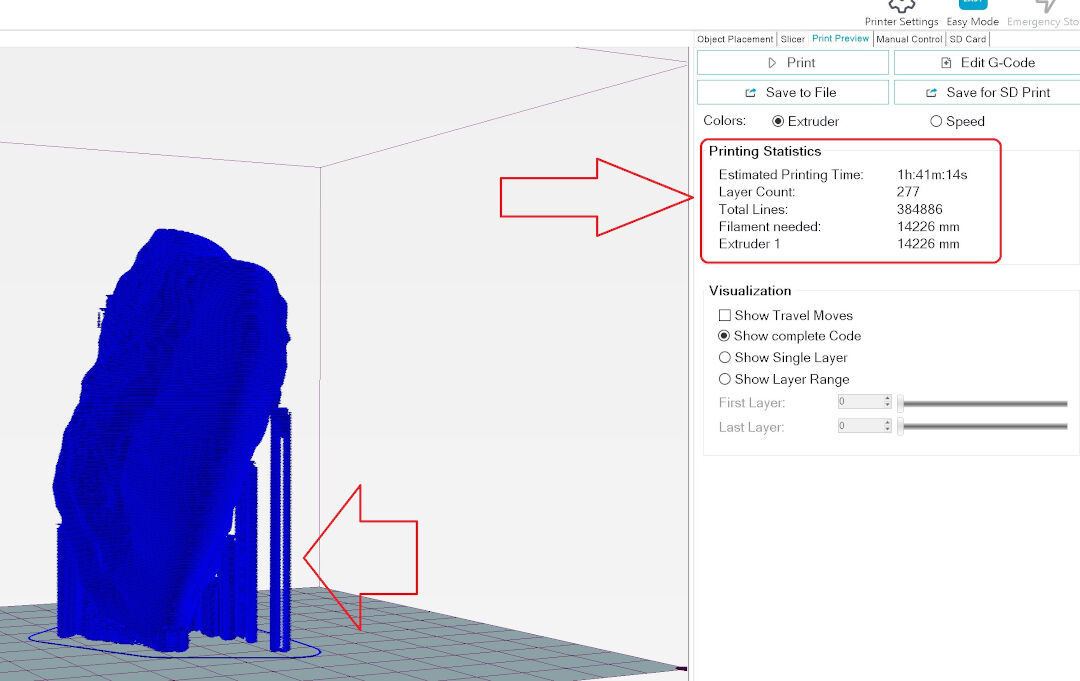This screenshot has height=681, width=1080.
Task: Click the Last Layer number field
Action: point(860,426)
